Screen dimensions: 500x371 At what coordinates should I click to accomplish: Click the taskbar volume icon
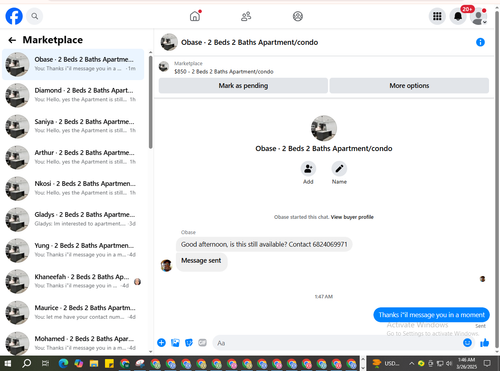click(449, 363)
